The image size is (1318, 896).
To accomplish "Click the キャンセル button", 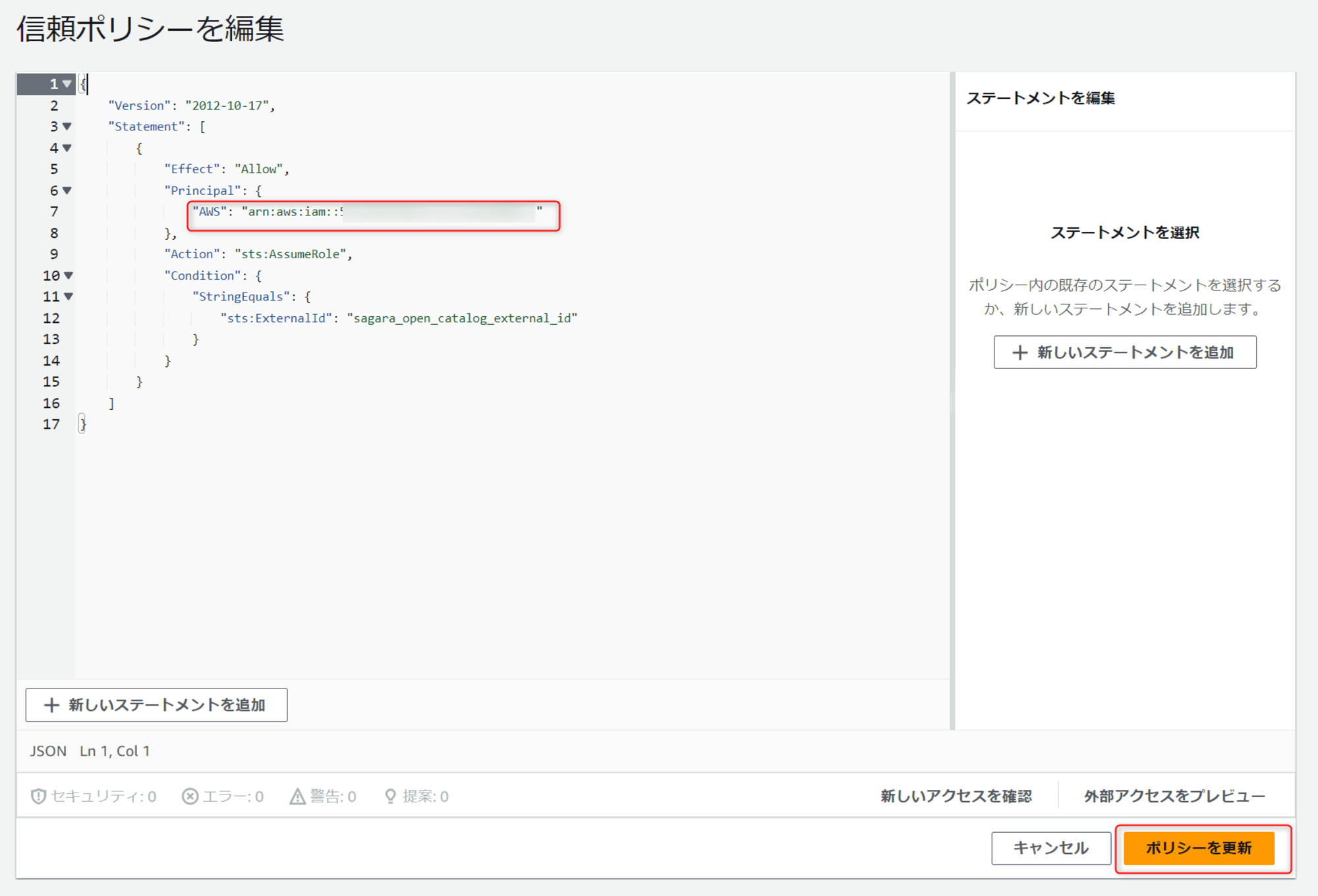I will (x=1050, y=848).
